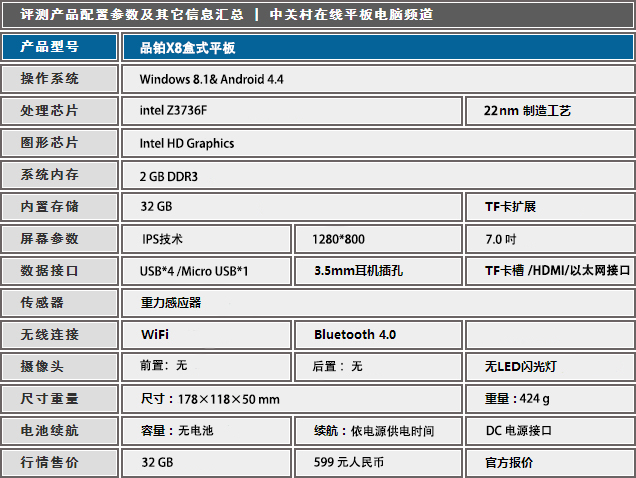Select the 传感器 row label

click(60, 303)
